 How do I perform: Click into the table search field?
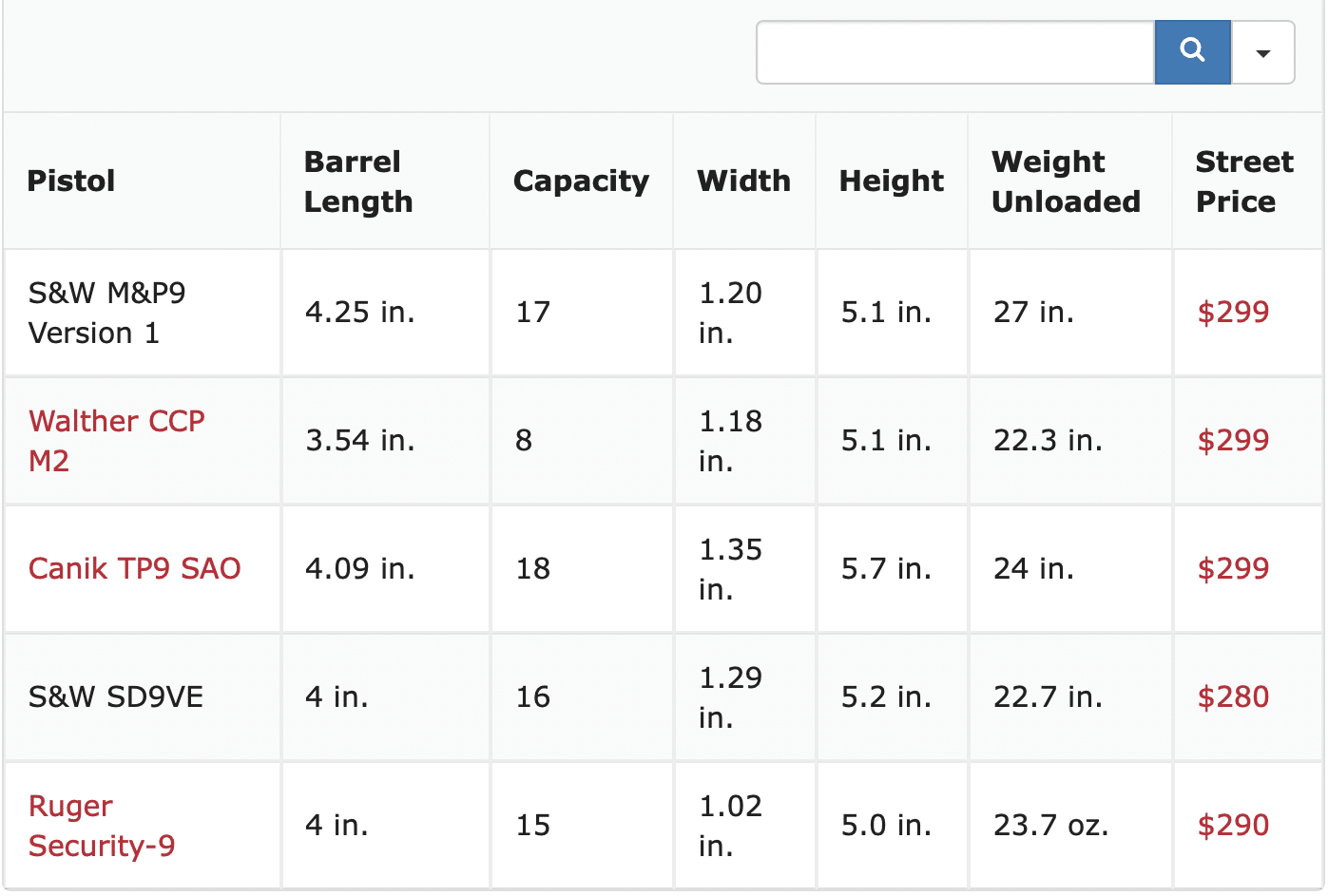click(x=954, y=52)
